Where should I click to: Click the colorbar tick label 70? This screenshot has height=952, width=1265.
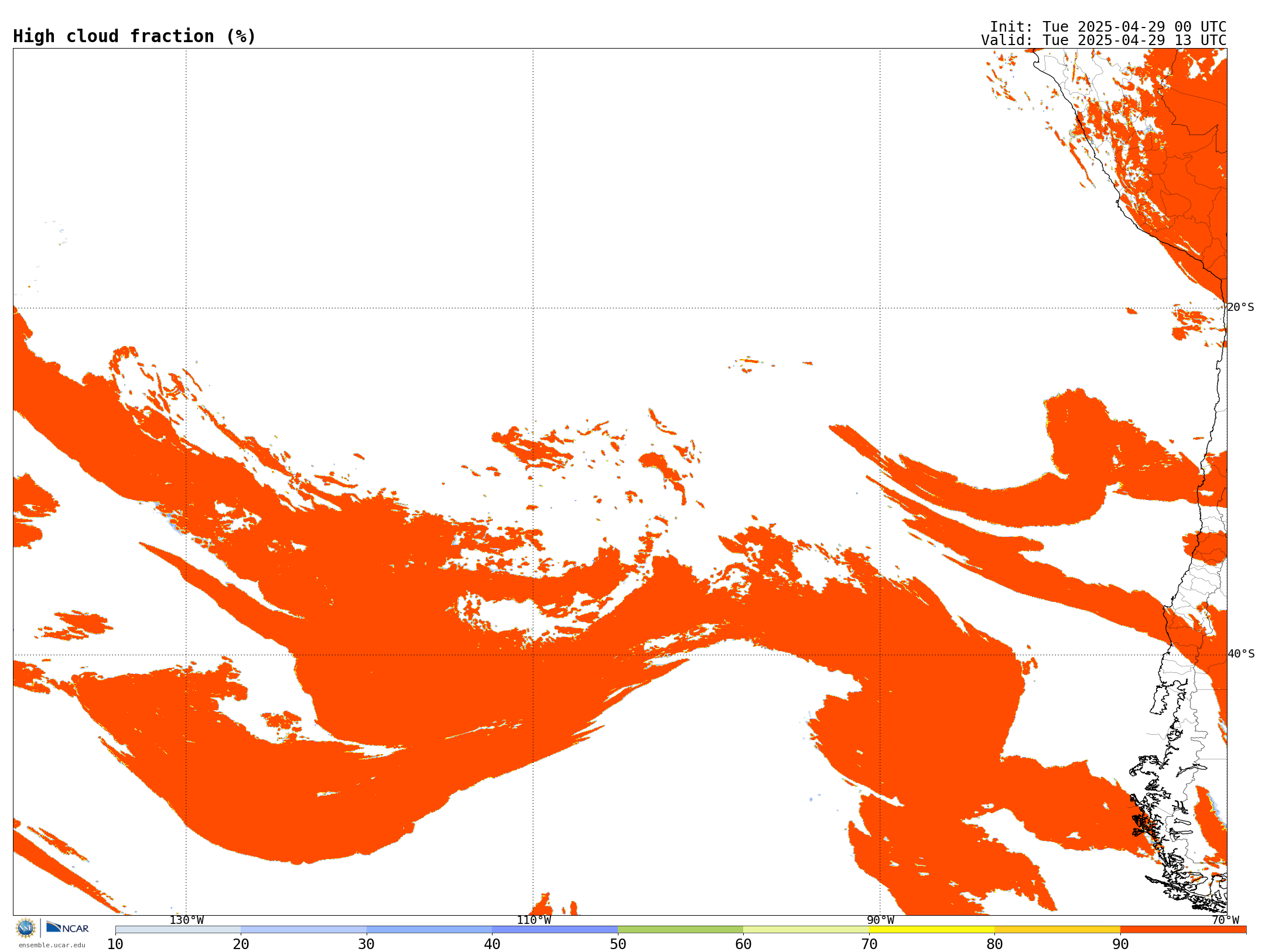869,944
